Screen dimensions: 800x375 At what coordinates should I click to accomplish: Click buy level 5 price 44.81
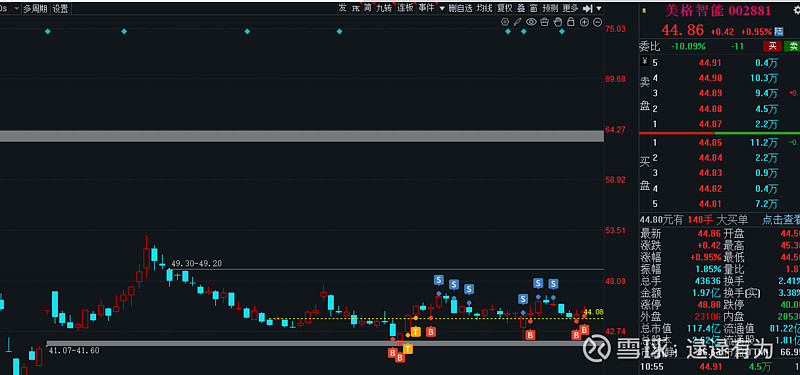(x=710, y=204)
